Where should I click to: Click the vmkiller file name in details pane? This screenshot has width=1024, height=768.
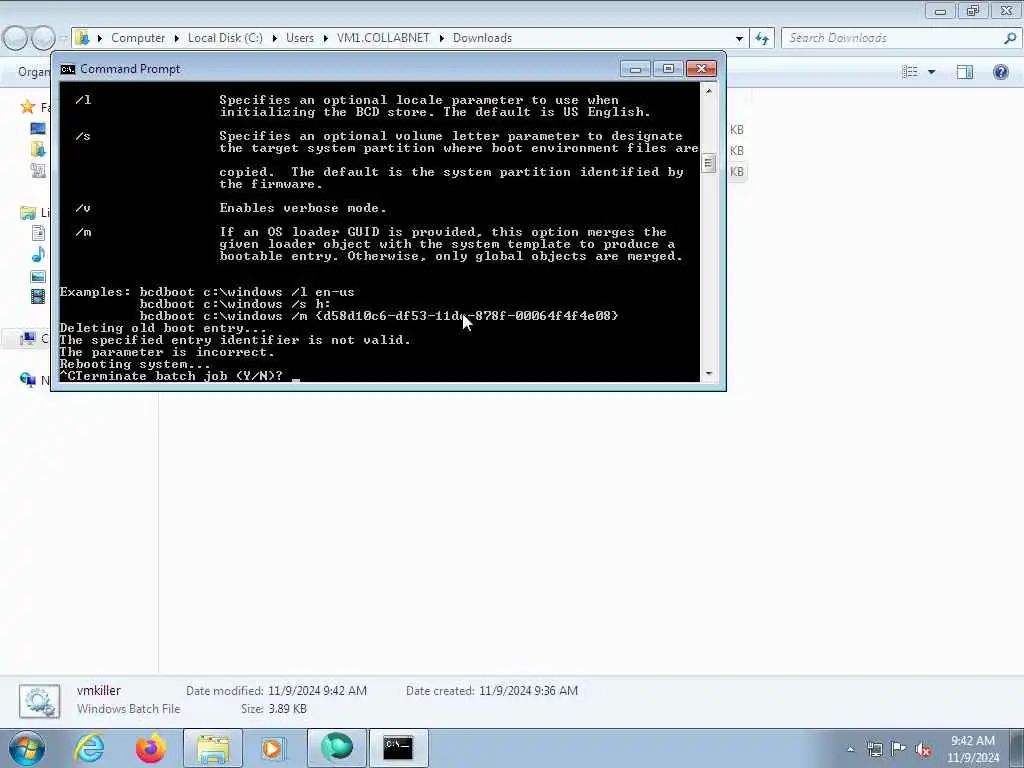click(x=99, y=690)
